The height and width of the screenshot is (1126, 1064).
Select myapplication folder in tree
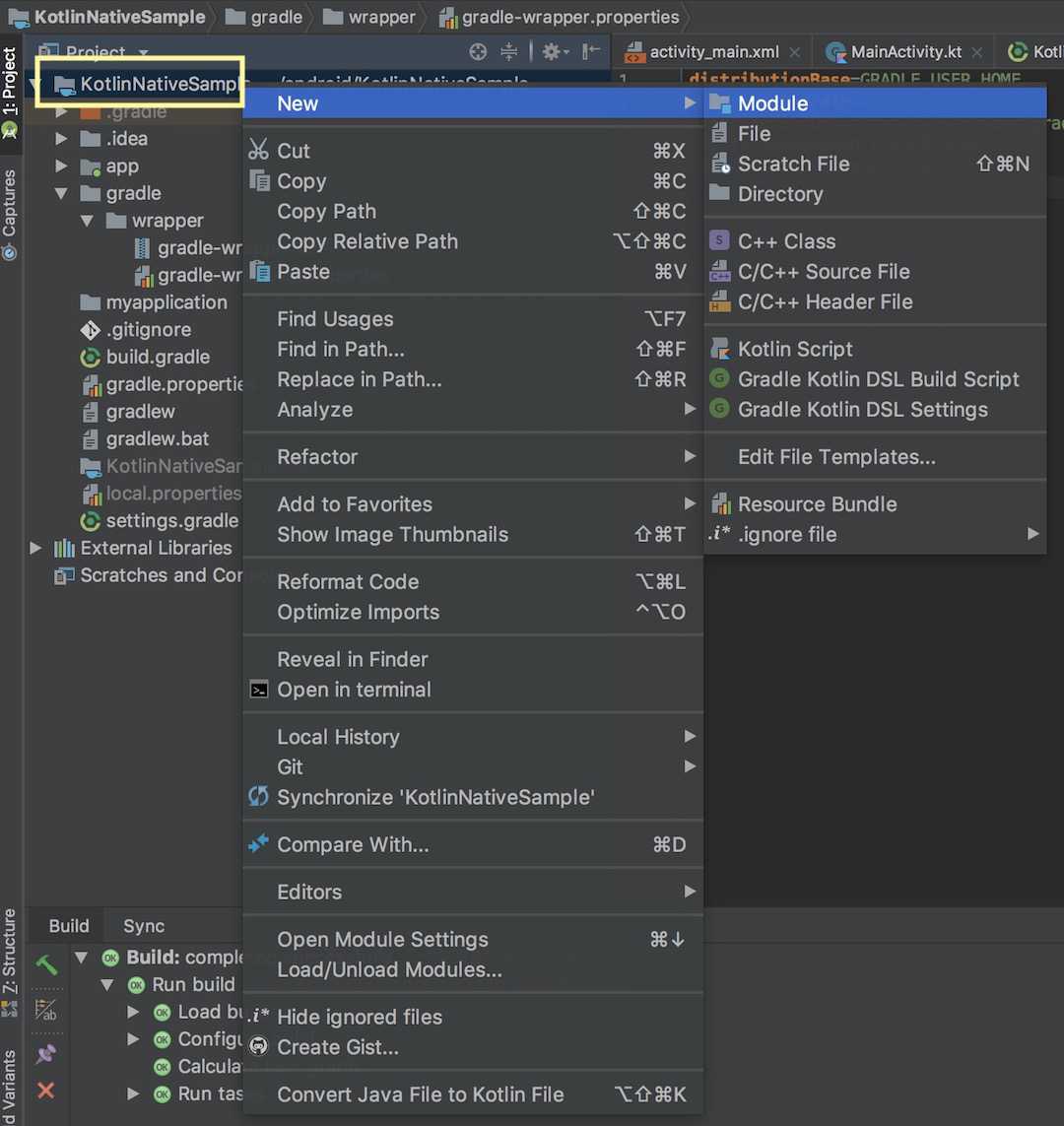coord(153,302)
